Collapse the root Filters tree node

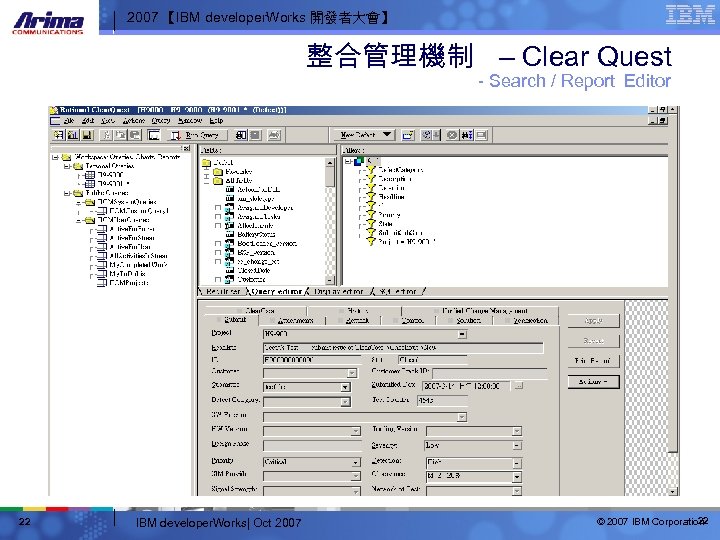coord(348,161)
